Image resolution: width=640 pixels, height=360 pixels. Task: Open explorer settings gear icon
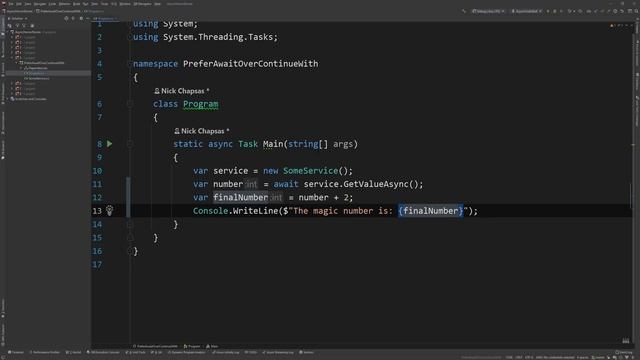81,18
